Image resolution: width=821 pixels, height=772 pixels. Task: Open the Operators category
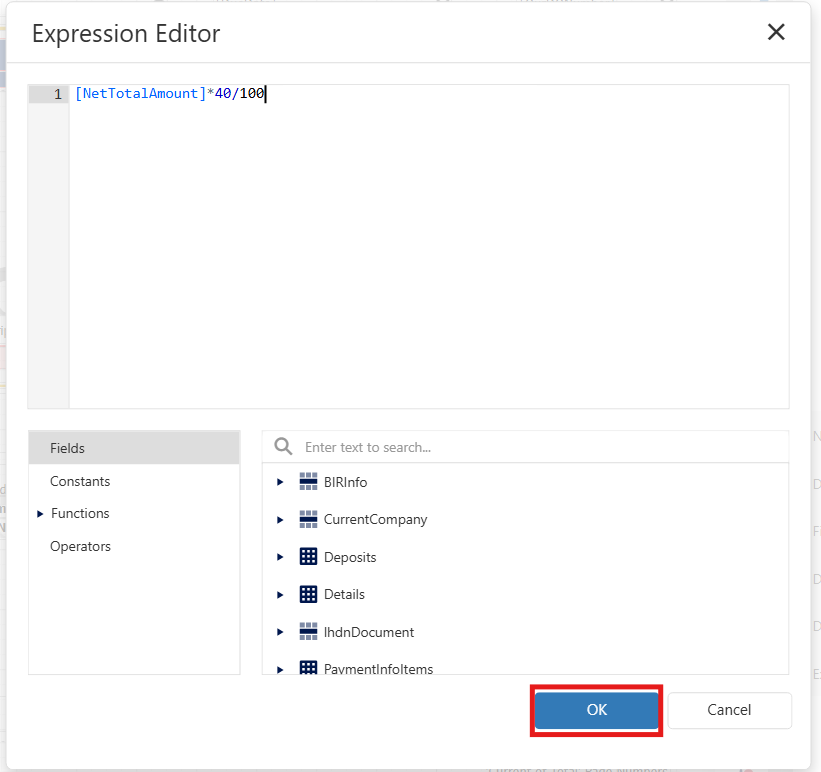tap(80, 546)
